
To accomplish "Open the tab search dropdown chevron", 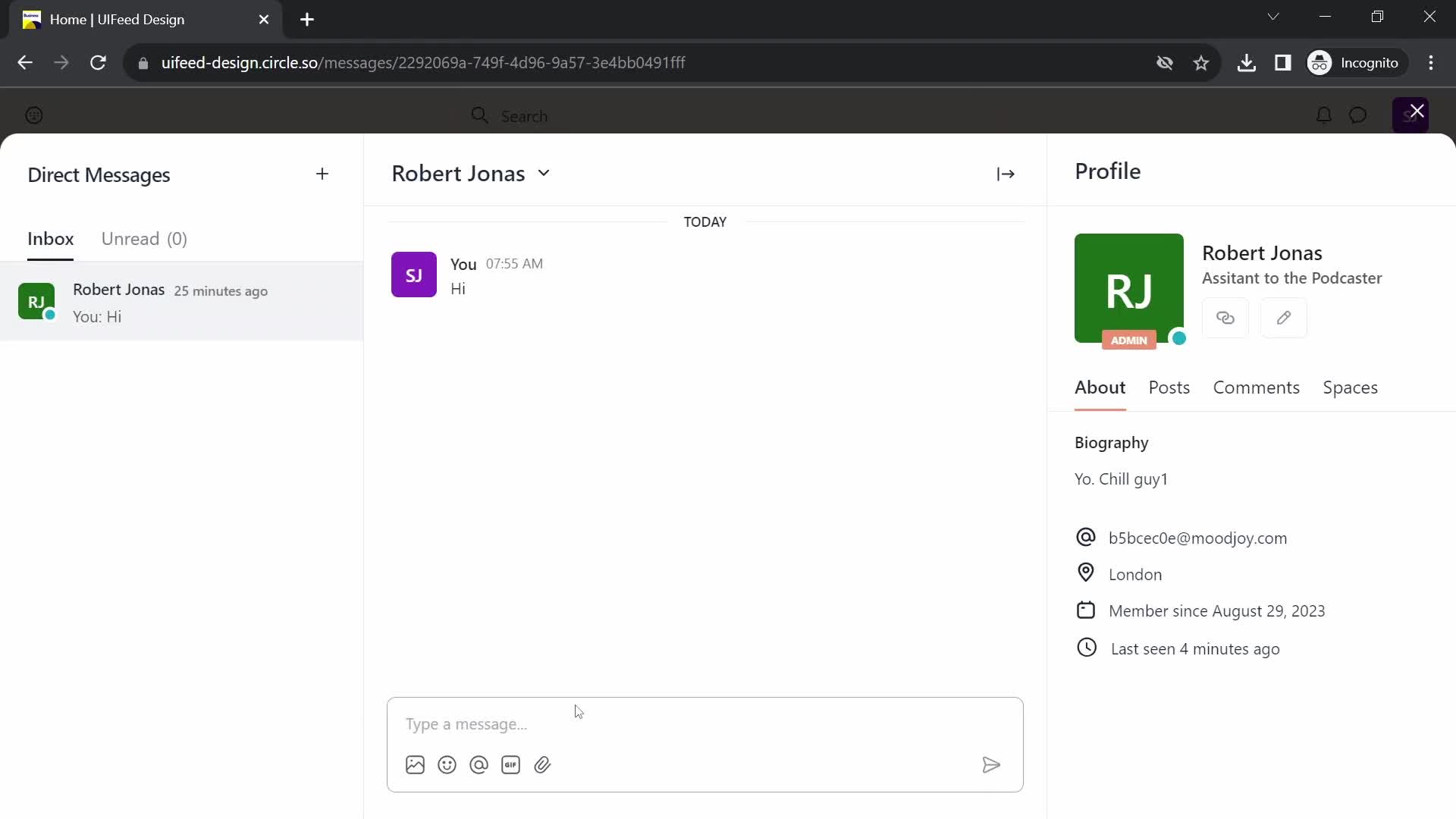I will pyautogui.click(x=1273, y=17).
